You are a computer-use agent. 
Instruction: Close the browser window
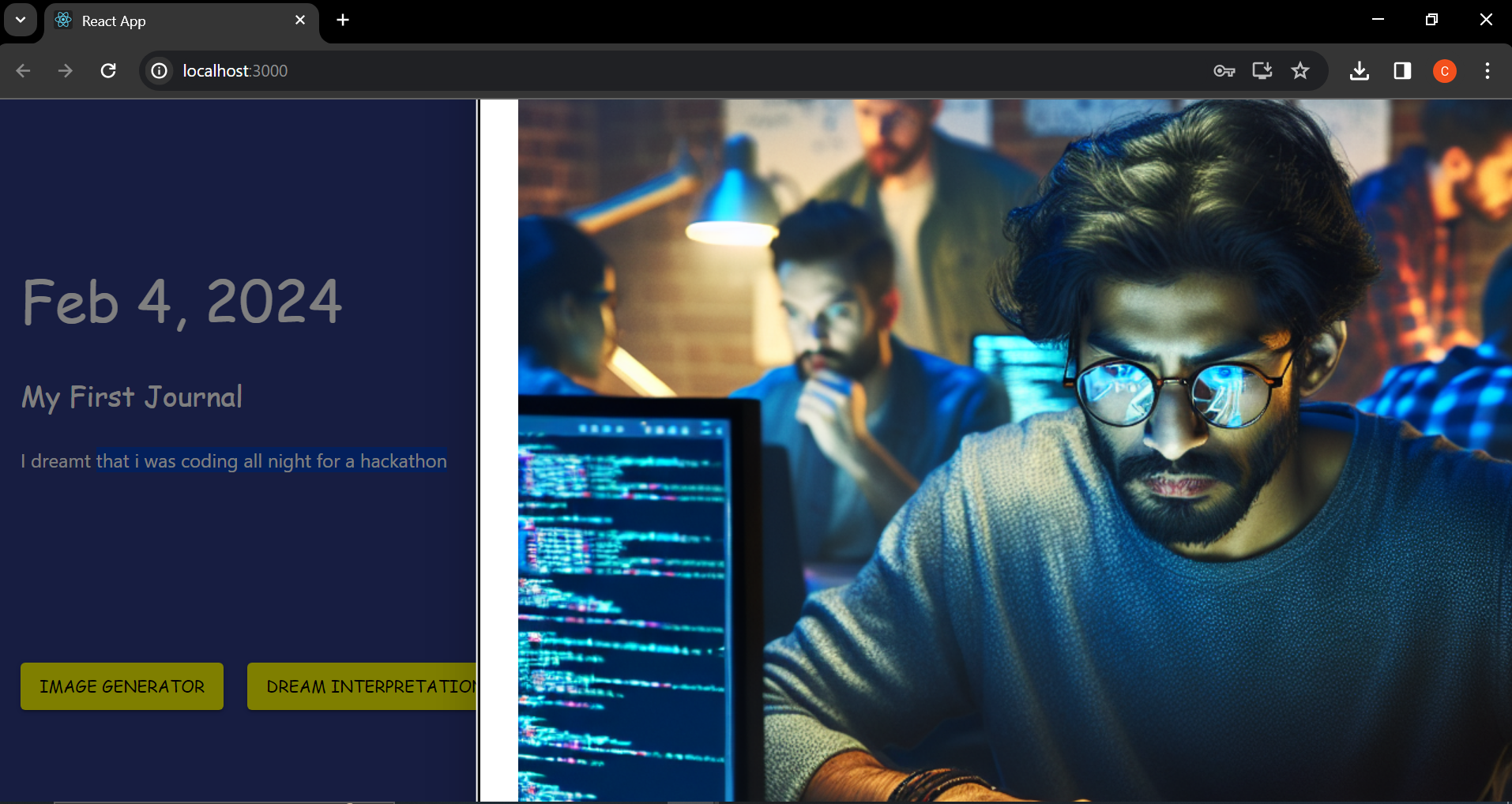pyautogui.click(x=1486, y=20)
